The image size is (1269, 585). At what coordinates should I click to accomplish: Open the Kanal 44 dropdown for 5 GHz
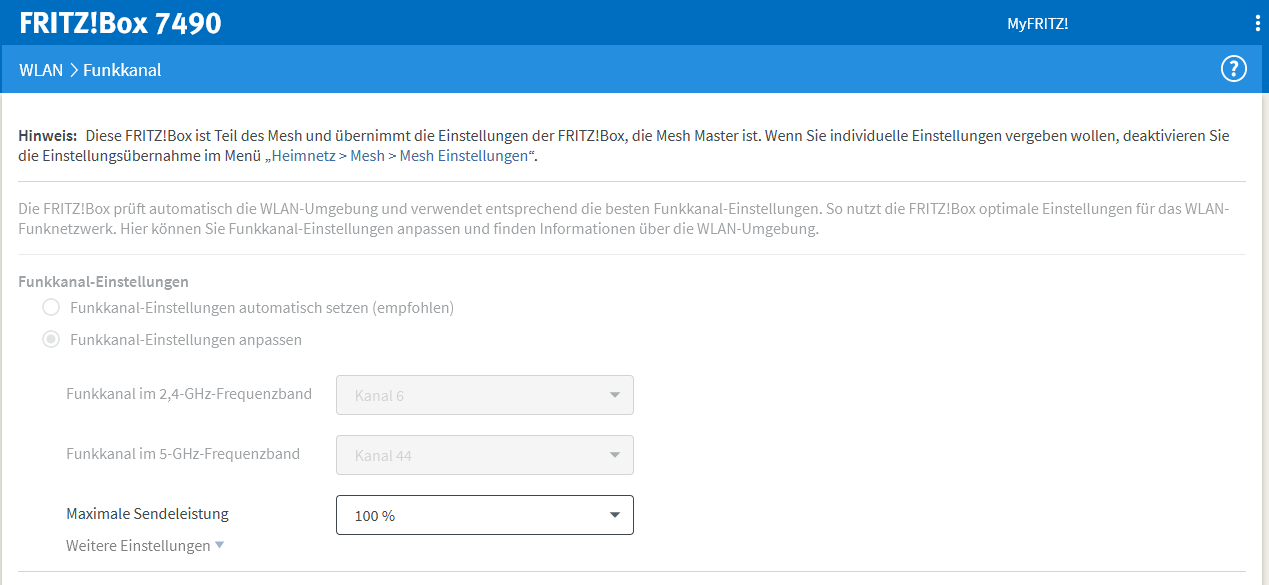click(485, 455)
